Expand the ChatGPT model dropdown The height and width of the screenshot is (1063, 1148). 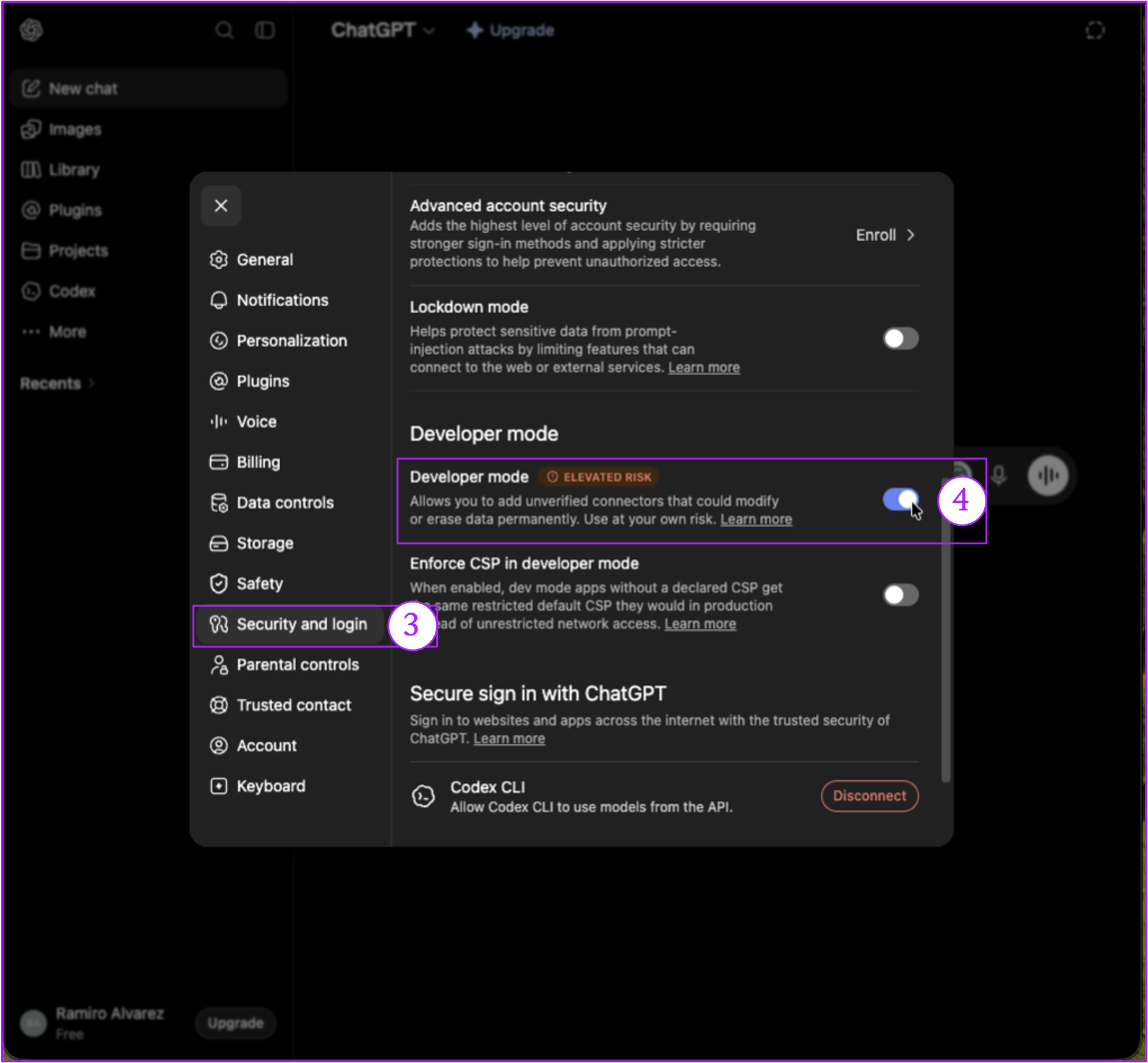pyautogui.click(x=382, y=30)
